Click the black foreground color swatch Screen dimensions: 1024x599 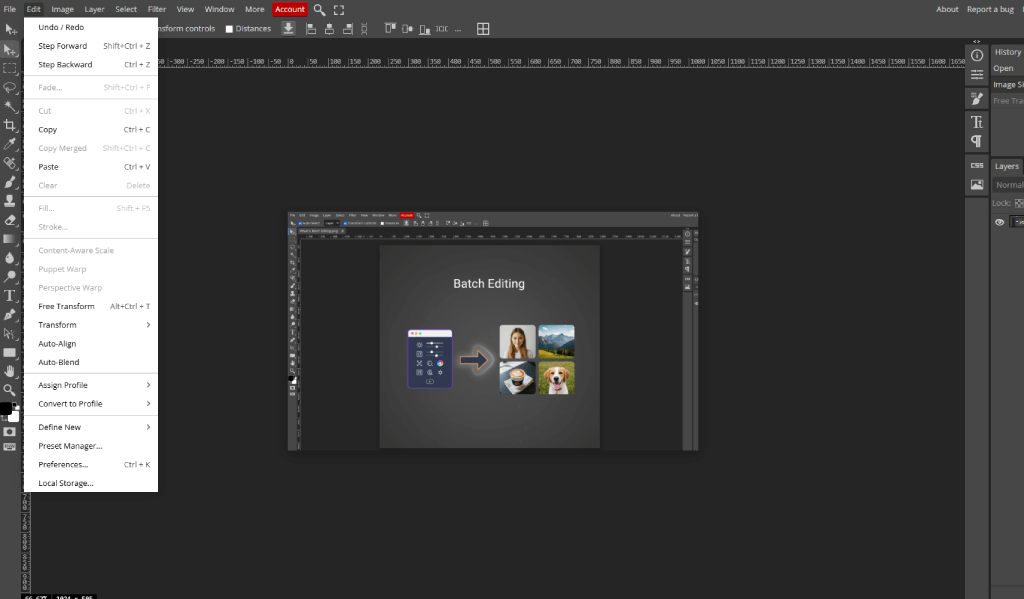6,408
